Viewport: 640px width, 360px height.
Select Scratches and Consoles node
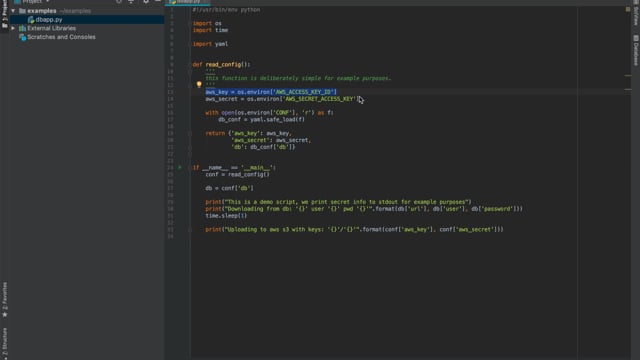tap(61, 37)
